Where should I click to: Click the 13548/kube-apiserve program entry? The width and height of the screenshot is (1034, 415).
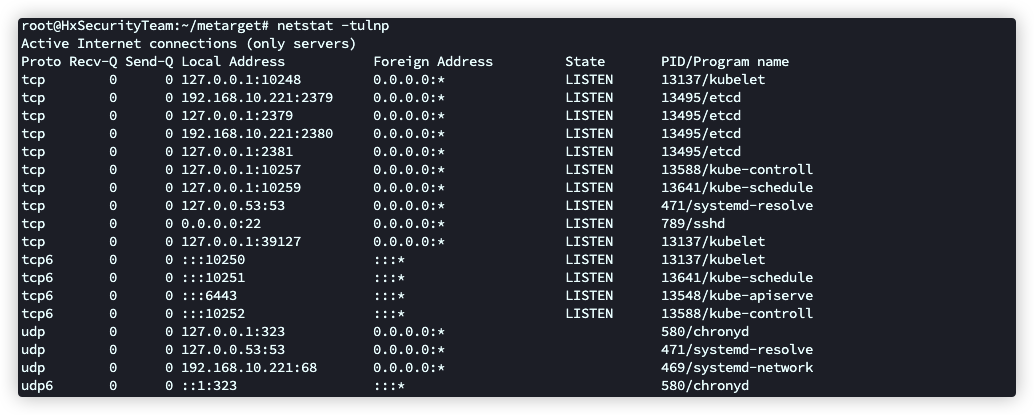[x=737, y=296]
